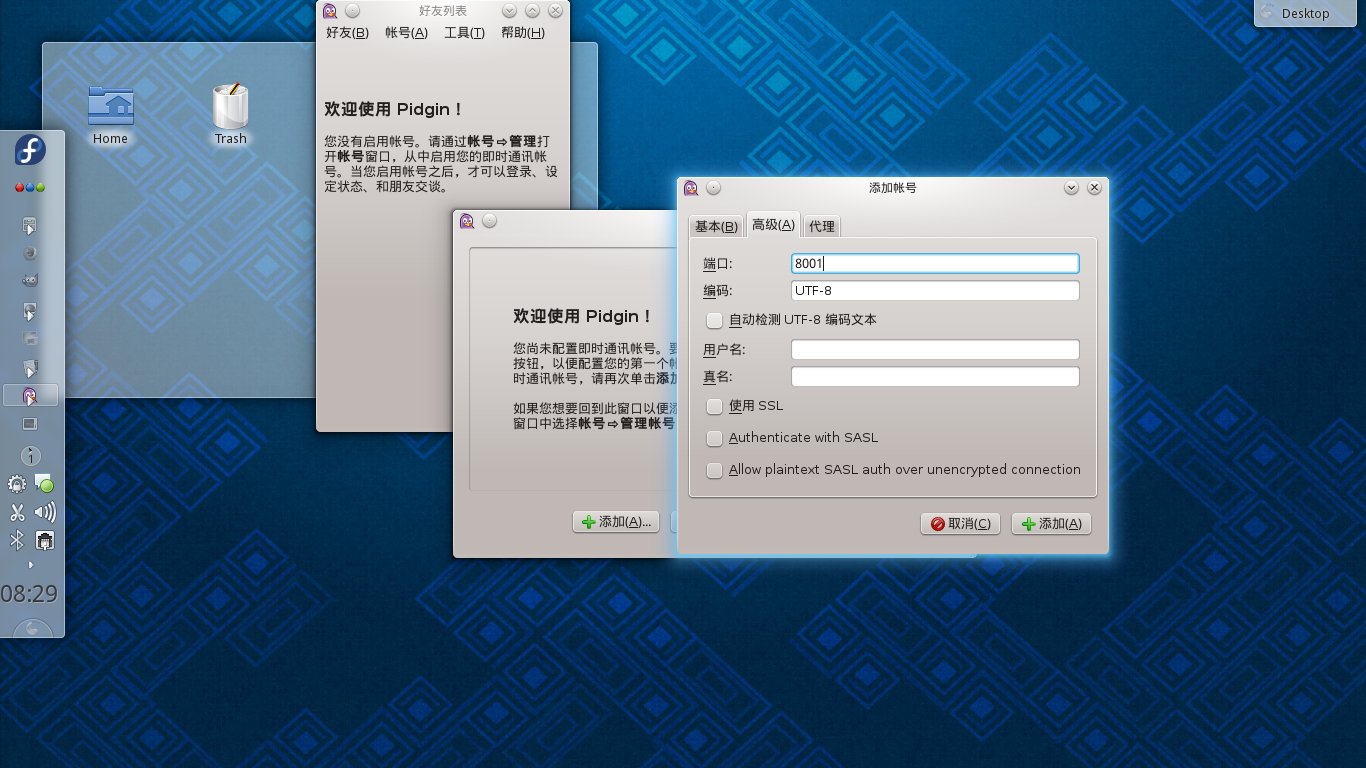This screenshot has height=768, width=1366.
Task: Open the scissors clipboard tray icon
Action: [x=17, y=513]
